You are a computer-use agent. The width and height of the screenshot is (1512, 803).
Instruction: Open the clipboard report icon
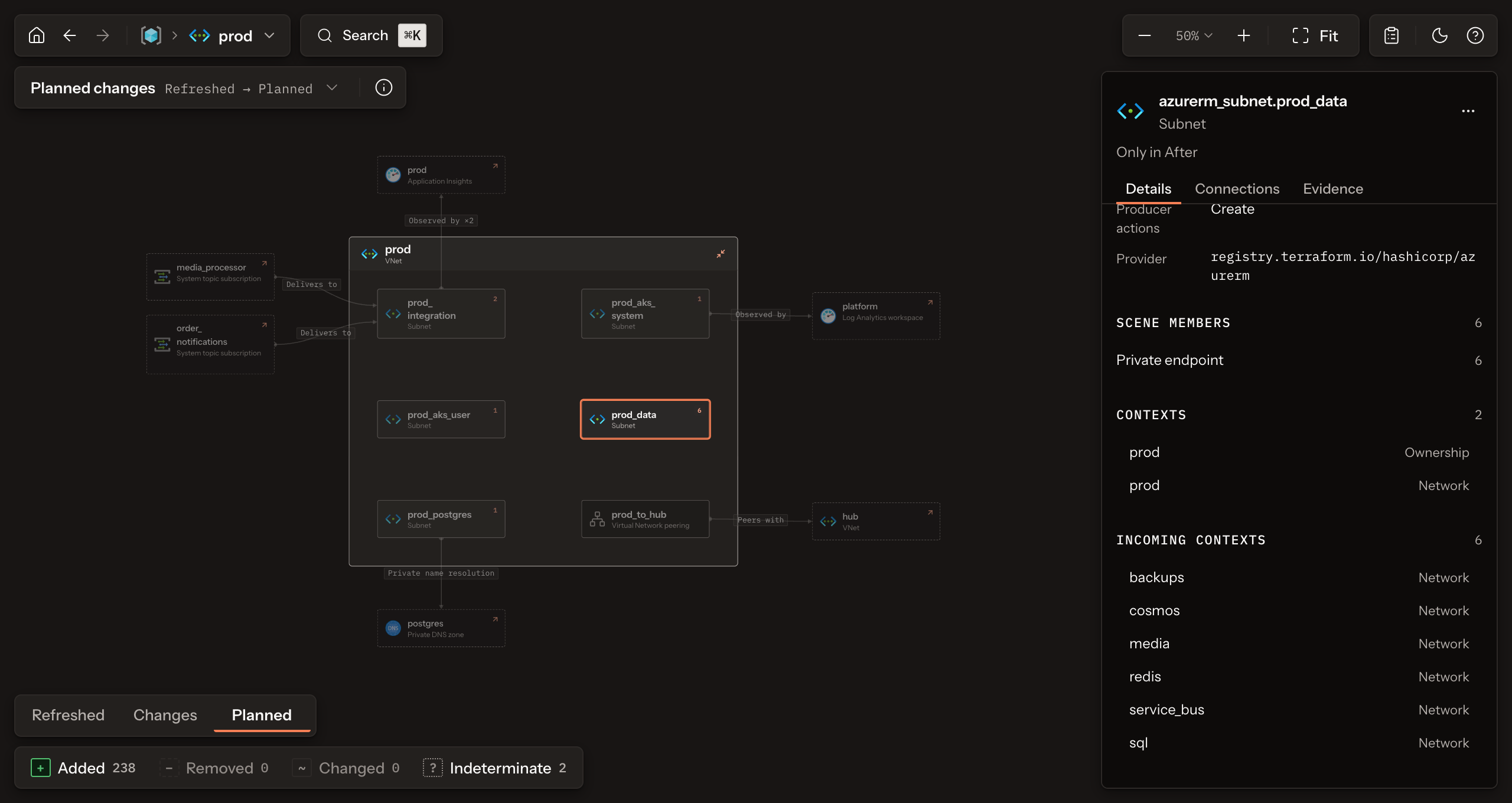coord(1392,35)
